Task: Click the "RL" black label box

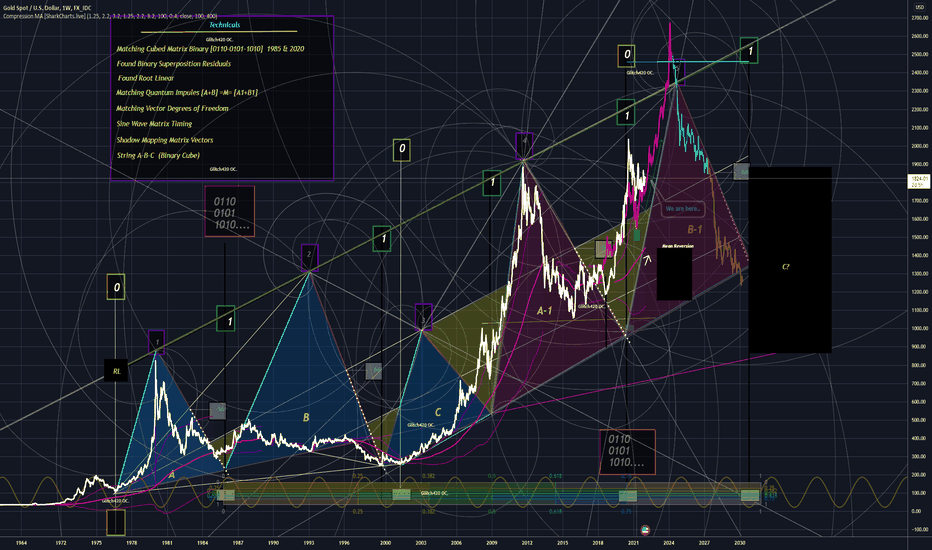Action: pos(116,371)
